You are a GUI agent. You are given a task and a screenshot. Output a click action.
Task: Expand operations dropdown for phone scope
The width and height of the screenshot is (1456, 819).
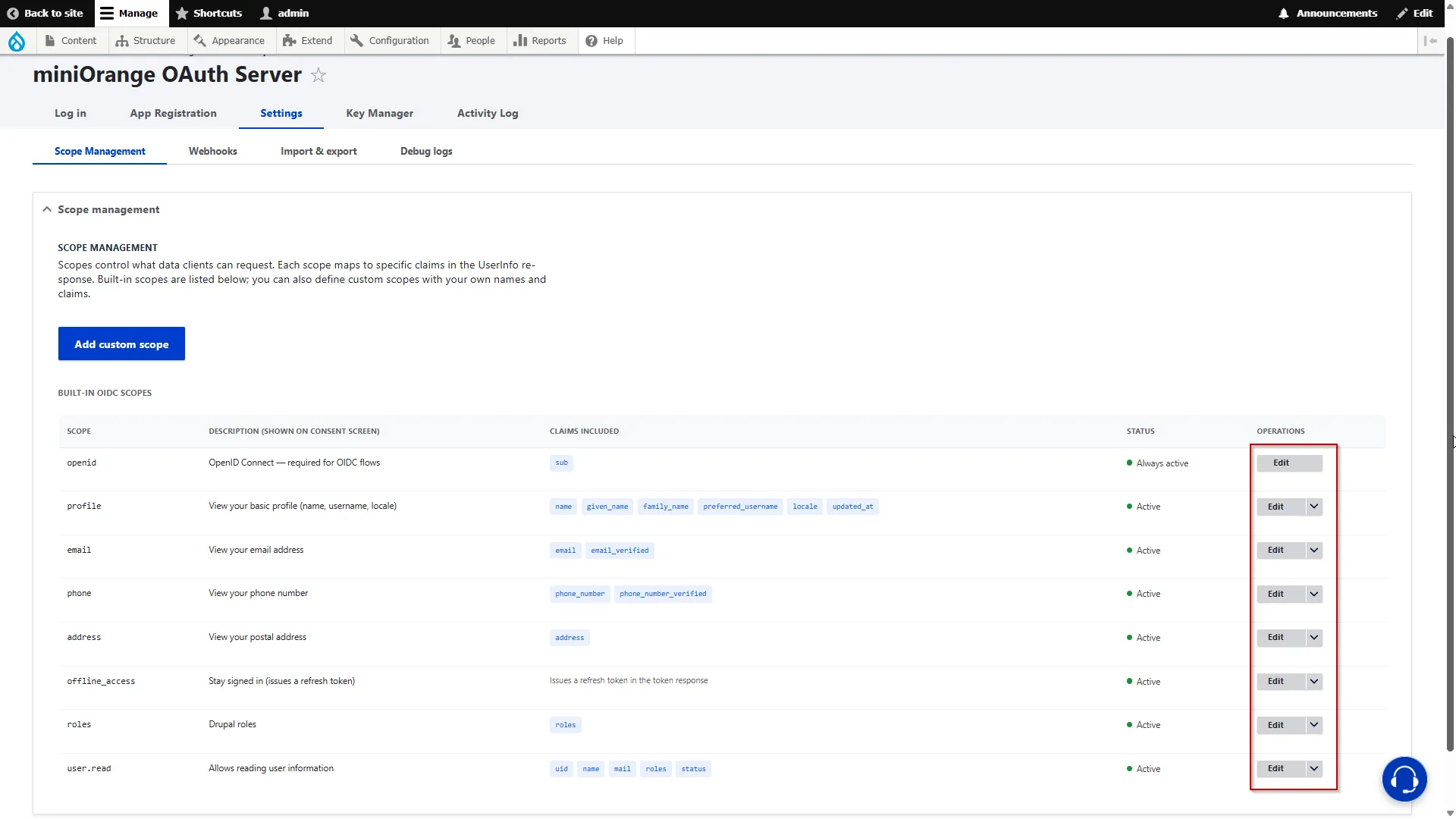coord(1314,594)
